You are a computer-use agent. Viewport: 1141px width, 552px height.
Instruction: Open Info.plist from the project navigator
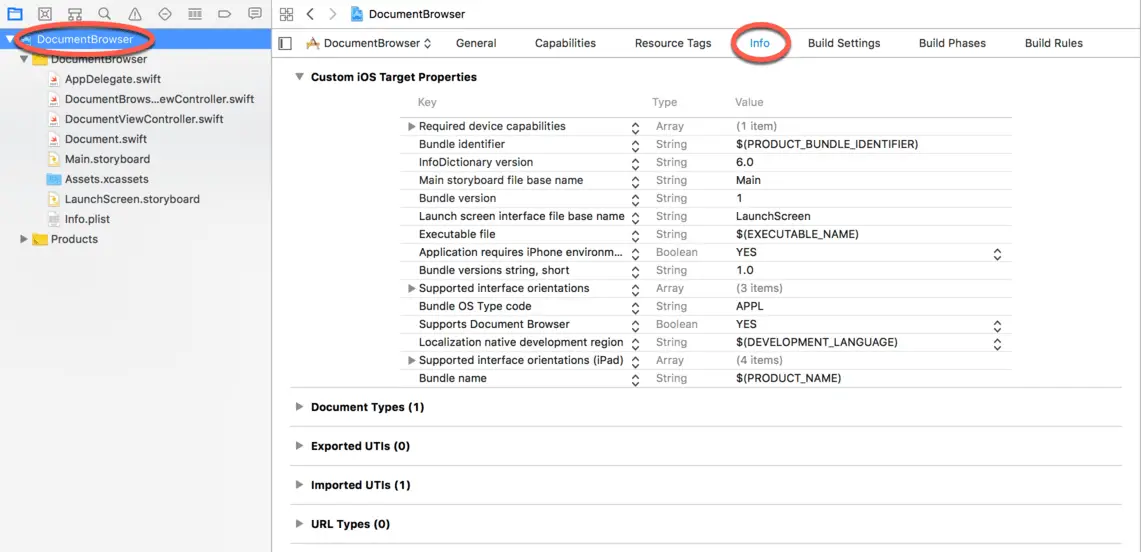click(87, 219)
